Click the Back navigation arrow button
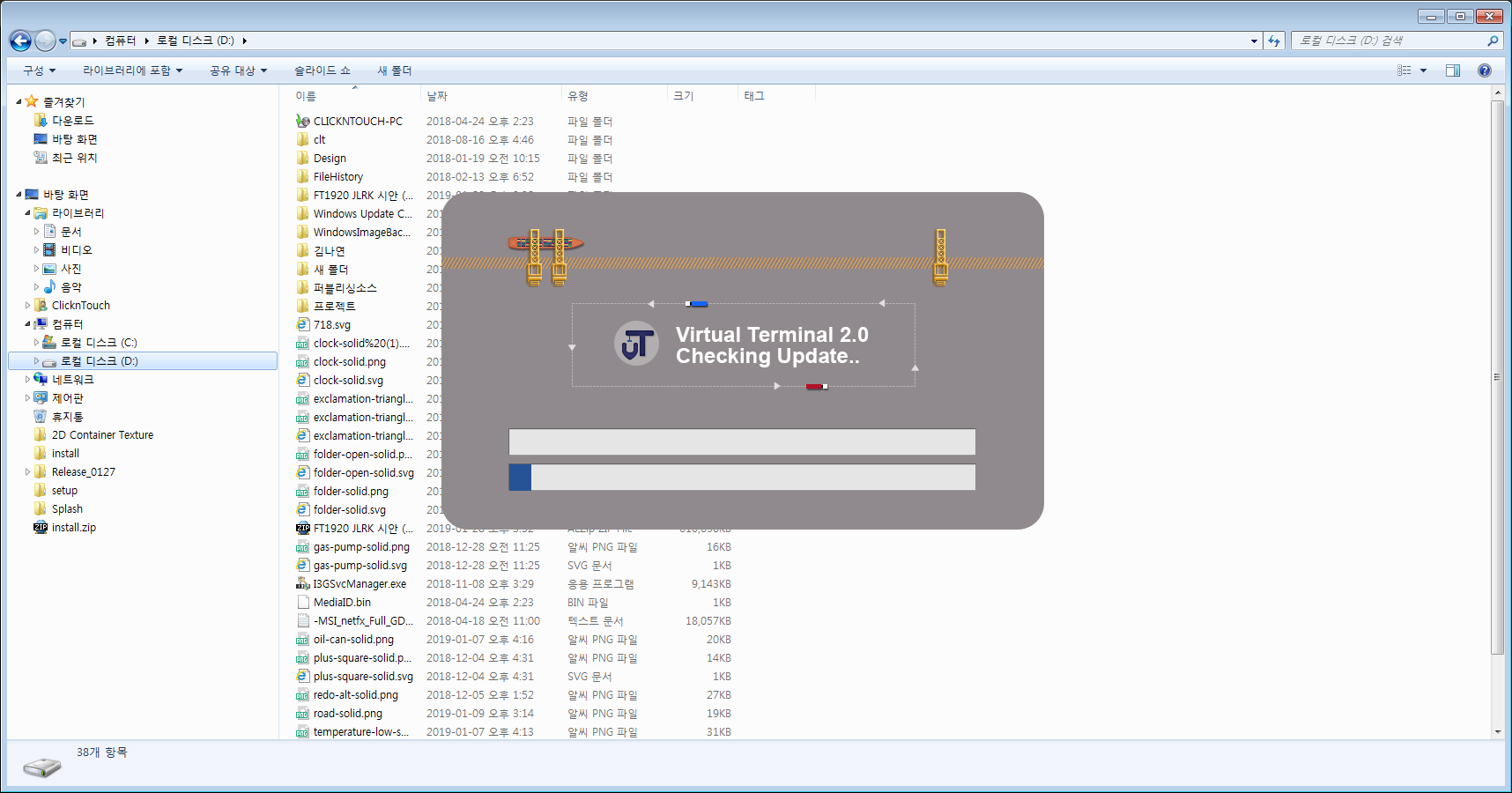Screen dimensions: 1512x793 click(20, 41)
